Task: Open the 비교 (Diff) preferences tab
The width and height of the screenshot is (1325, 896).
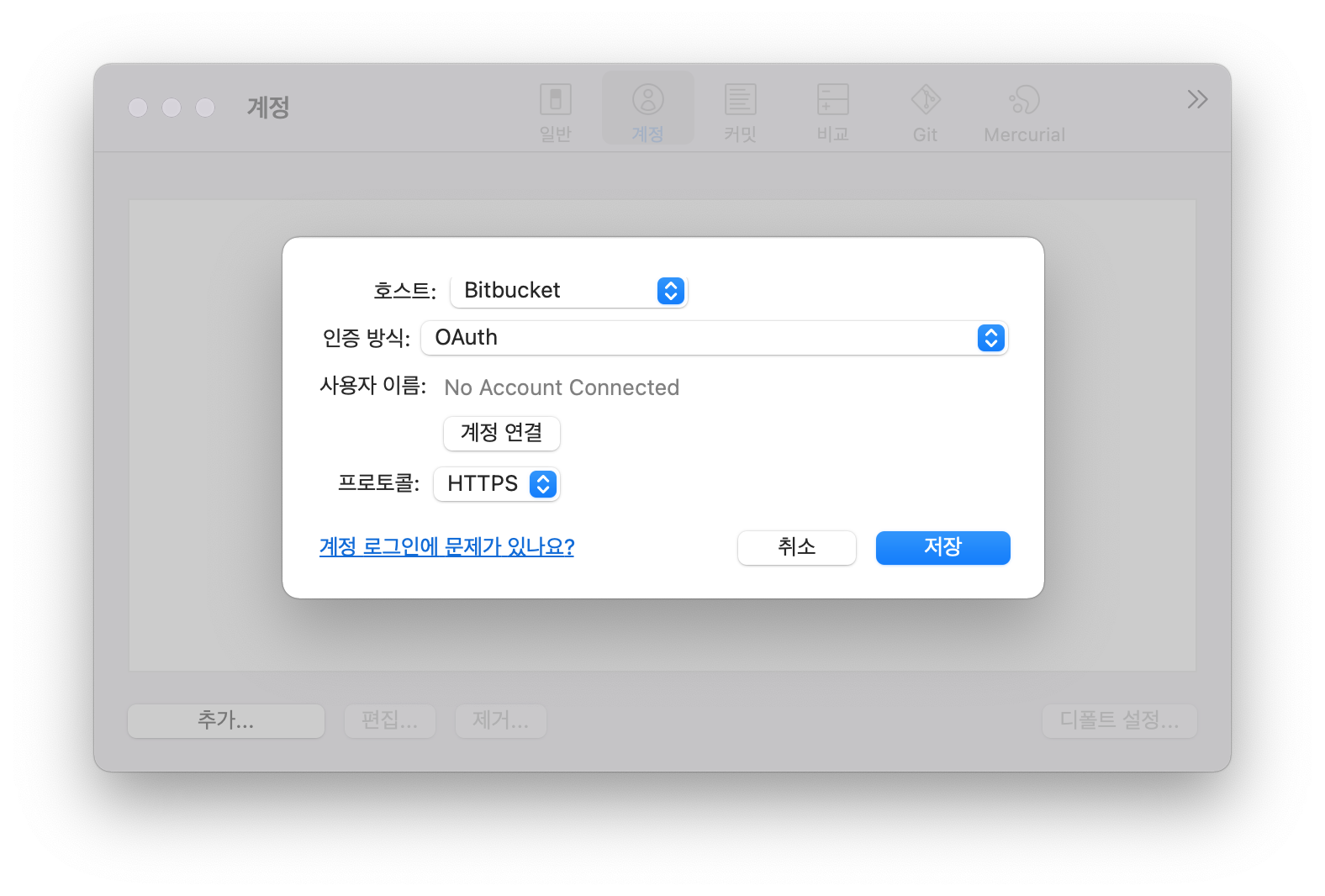Action: click(x=832, y=113)
